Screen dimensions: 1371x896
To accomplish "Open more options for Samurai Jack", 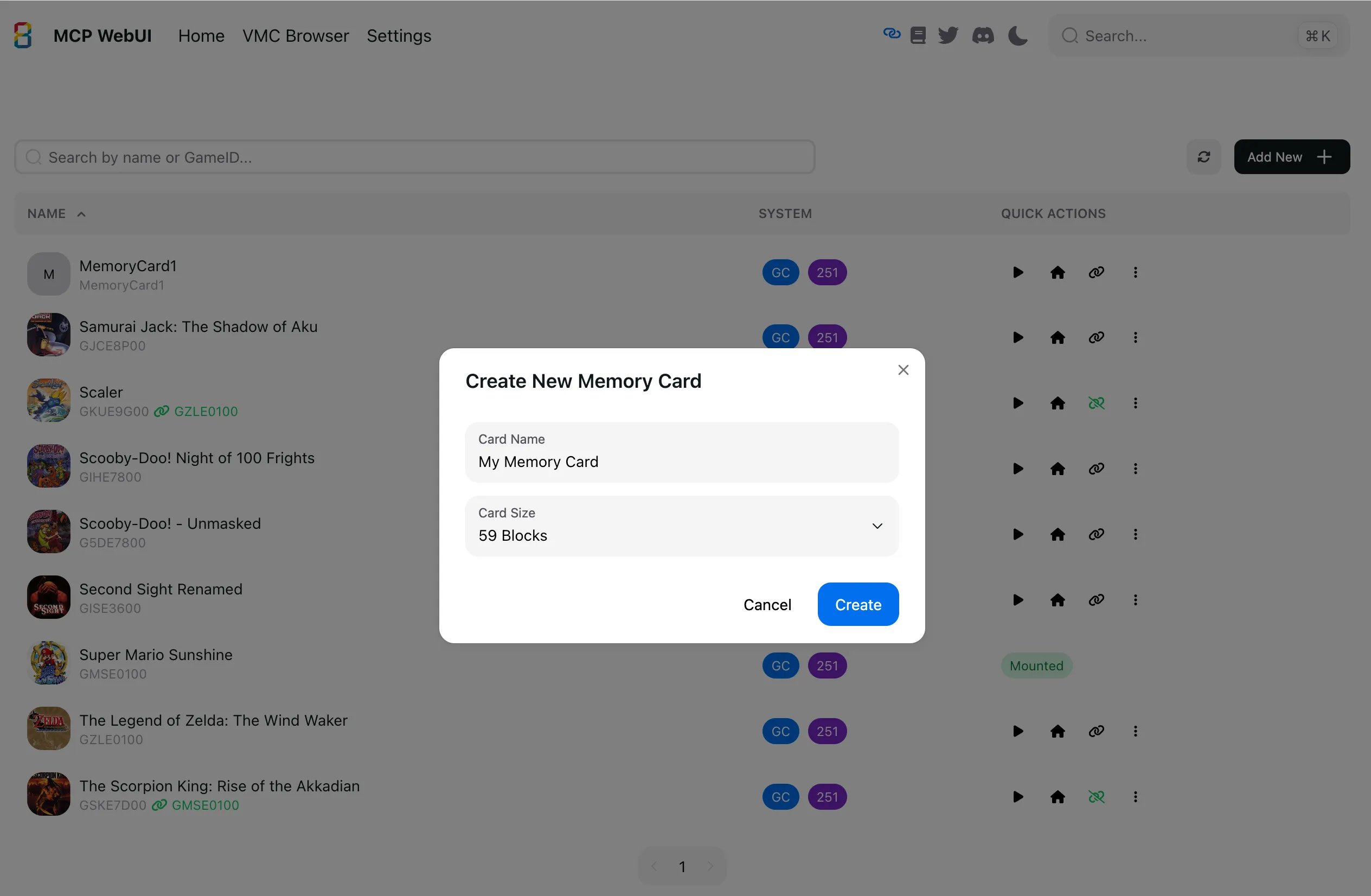I will click(1135, 337).
